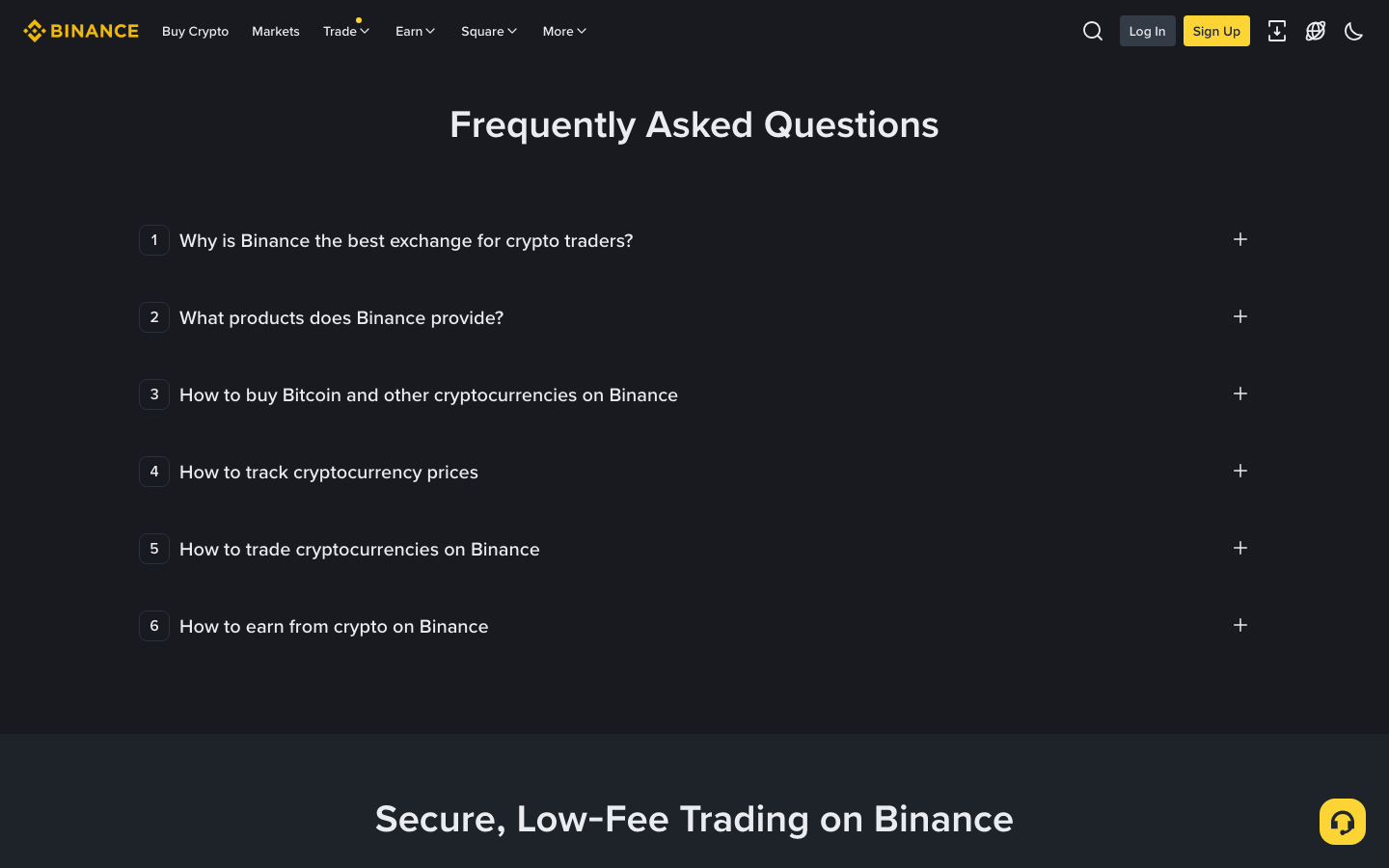Expand the question about Binance products

(x=1240, y=316)
